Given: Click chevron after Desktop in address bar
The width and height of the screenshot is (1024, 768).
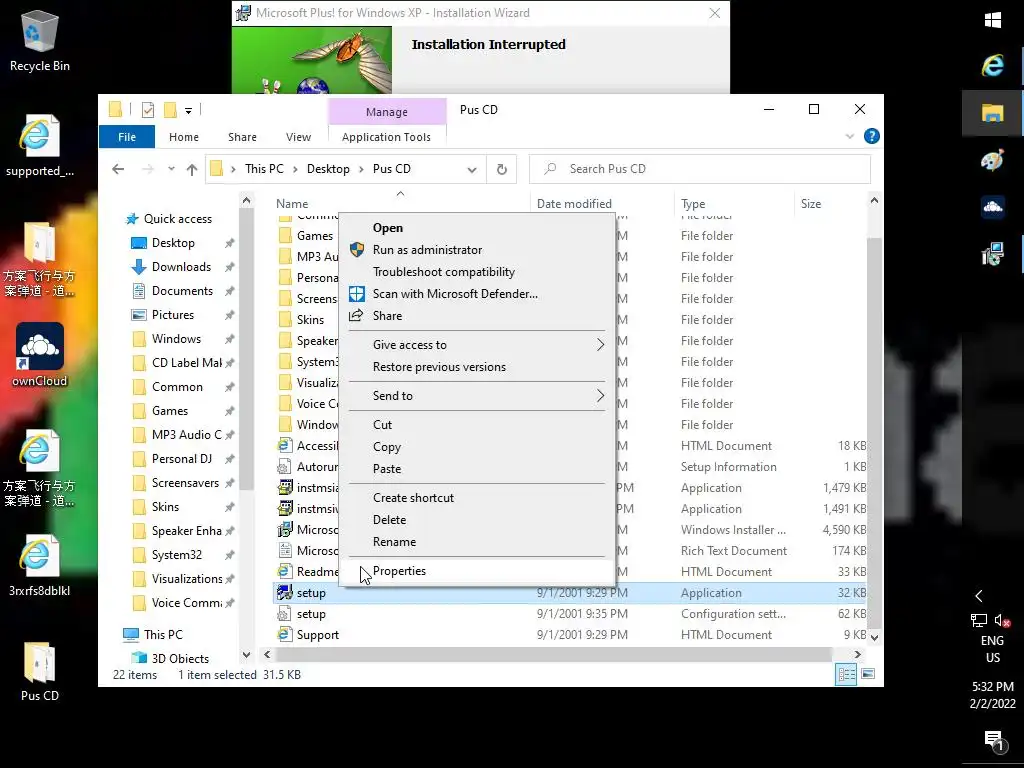Looking at the screenshot, I should 361,169.
